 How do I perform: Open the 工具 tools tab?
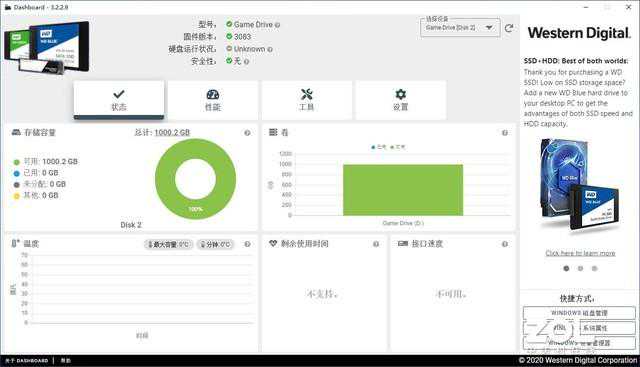click(x=307, y=100)
